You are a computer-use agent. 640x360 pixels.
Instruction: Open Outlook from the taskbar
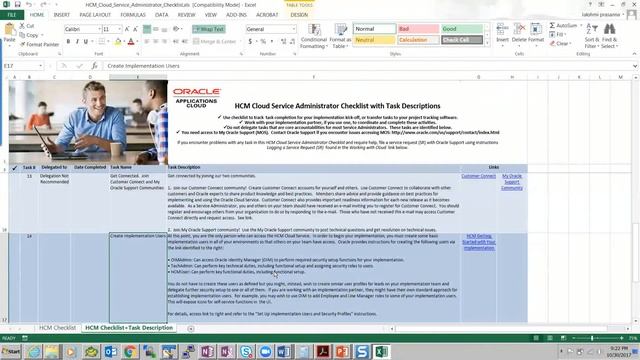click(111, 351)
